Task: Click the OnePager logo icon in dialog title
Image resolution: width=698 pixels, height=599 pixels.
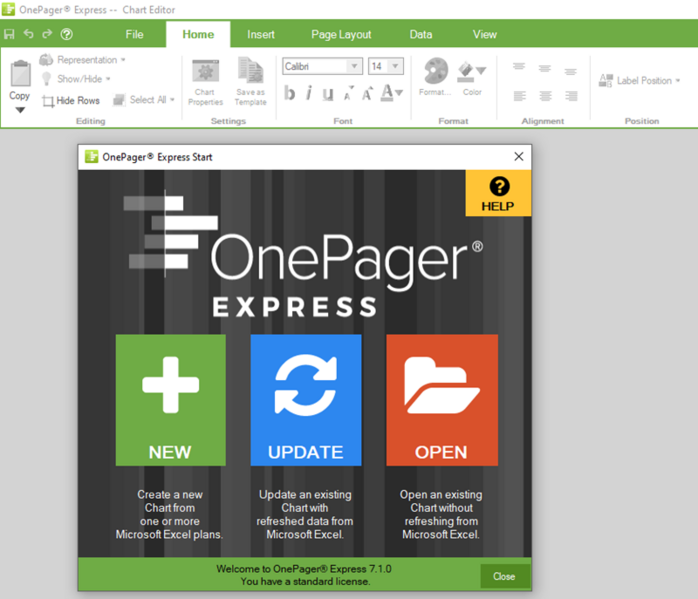Action: coord(92,157)
